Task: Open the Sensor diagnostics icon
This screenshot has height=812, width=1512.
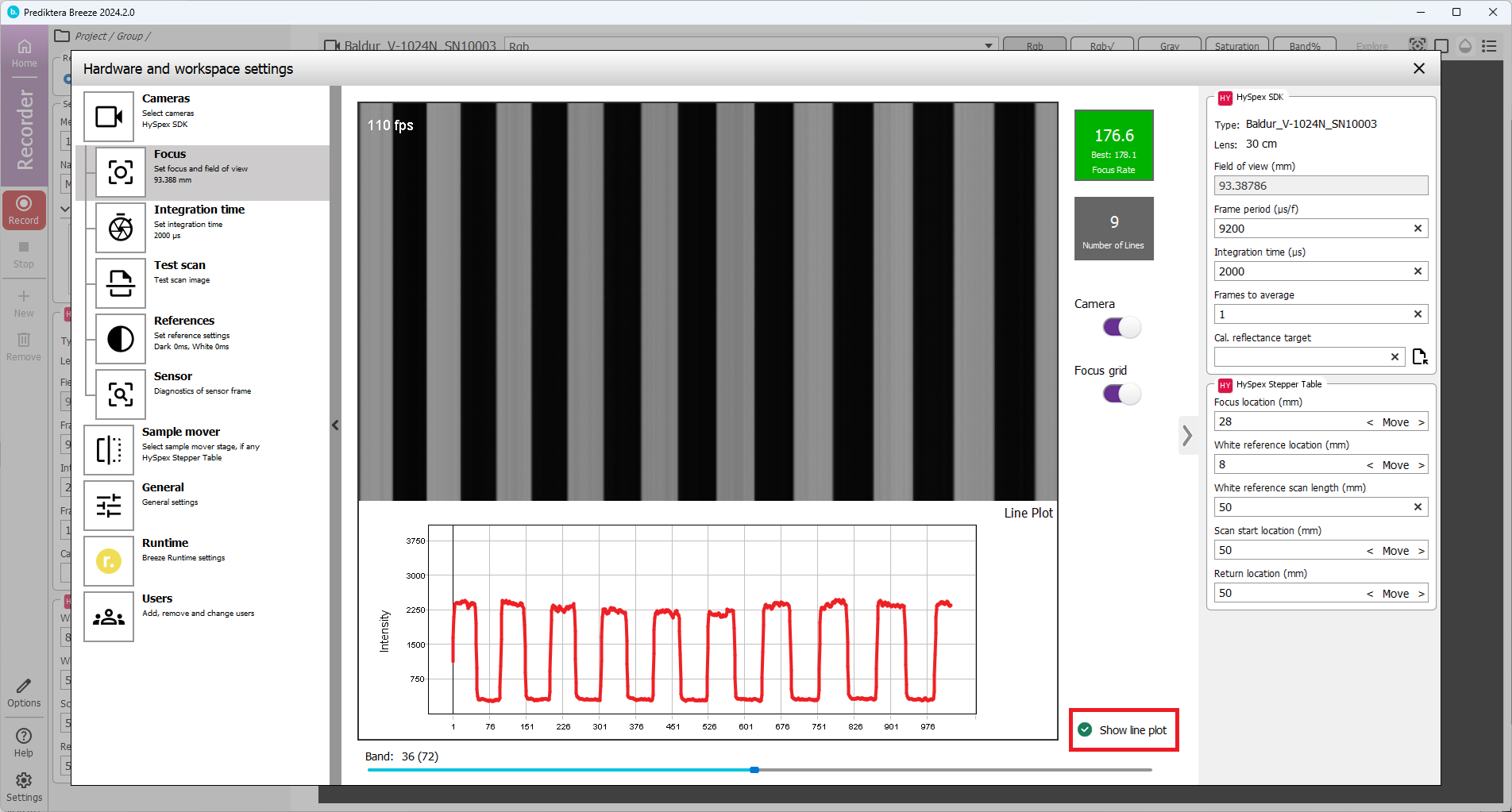Action: (121, 394)
